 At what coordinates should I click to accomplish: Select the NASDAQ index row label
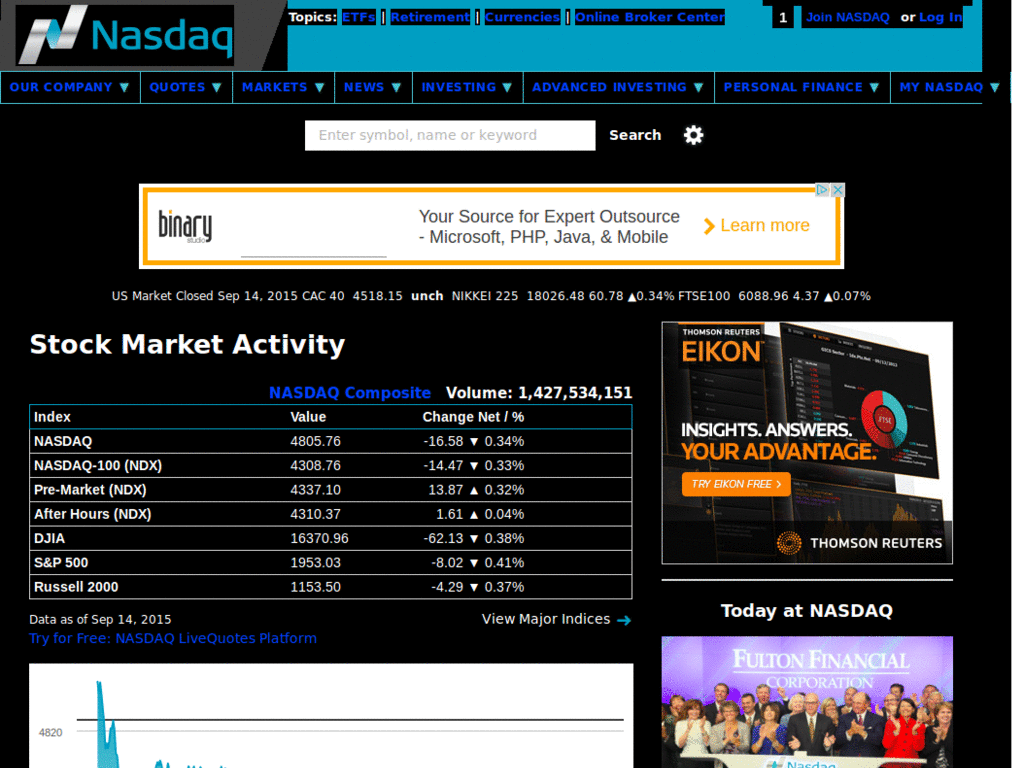tap(63, 441)
